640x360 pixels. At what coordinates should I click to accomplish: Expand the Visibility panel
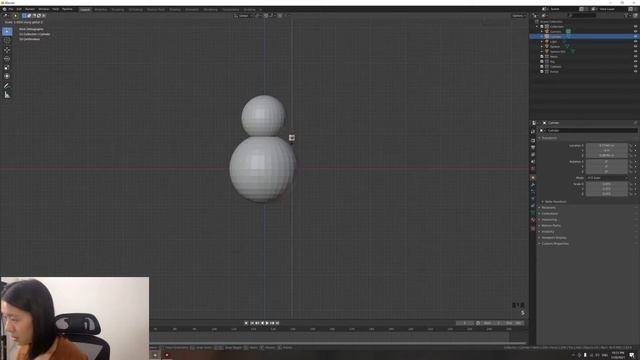[x=547, y=231]
